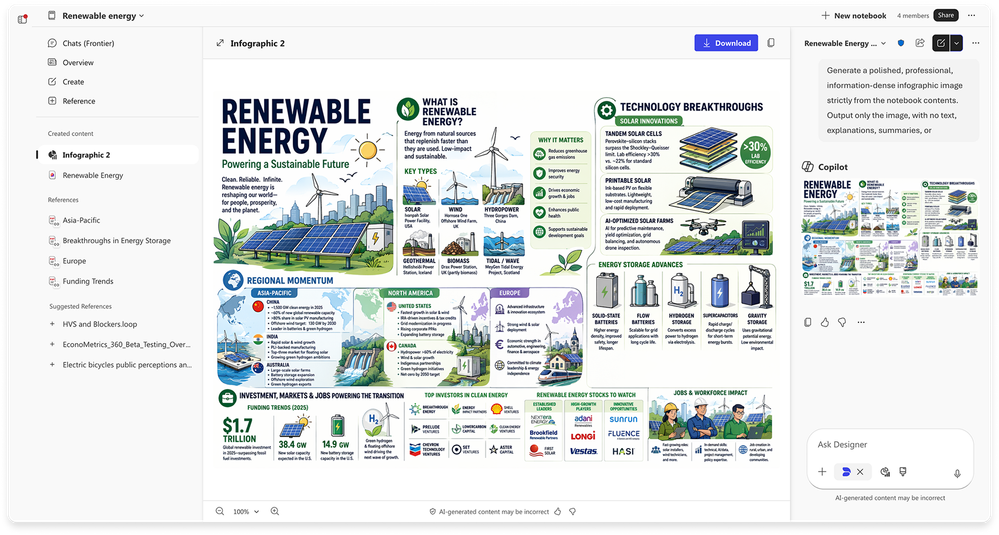The image size is (999, 535).
Task: Remove the Designer agent chip
Action: tap(860, 472)
